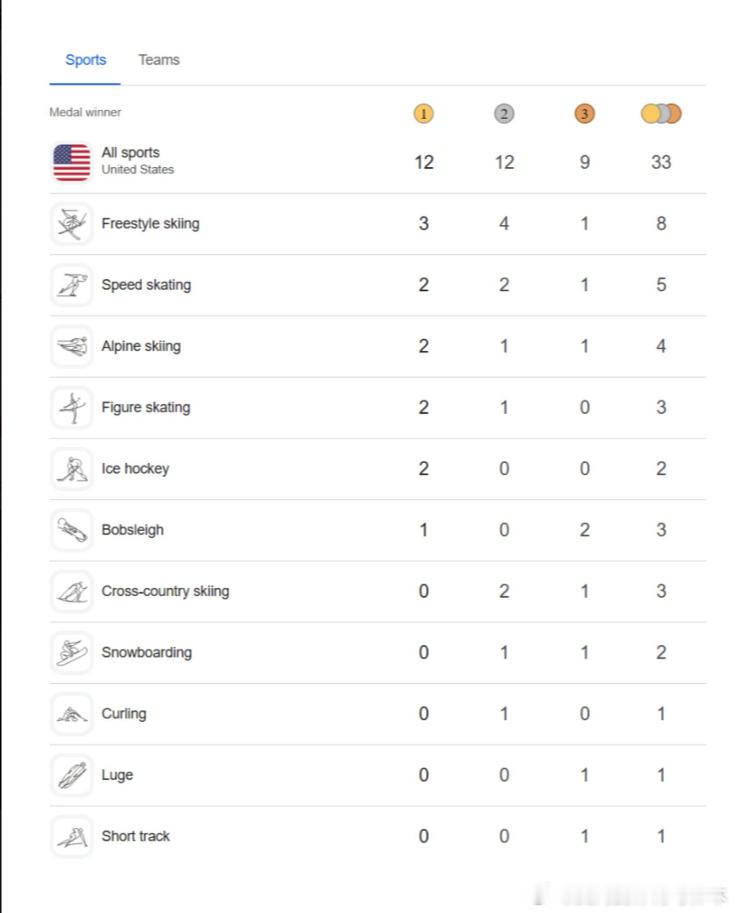Viewport: 735px width, 913px height.
Task: Click the Ice hockey sport icon
Action: coord(72,469)
